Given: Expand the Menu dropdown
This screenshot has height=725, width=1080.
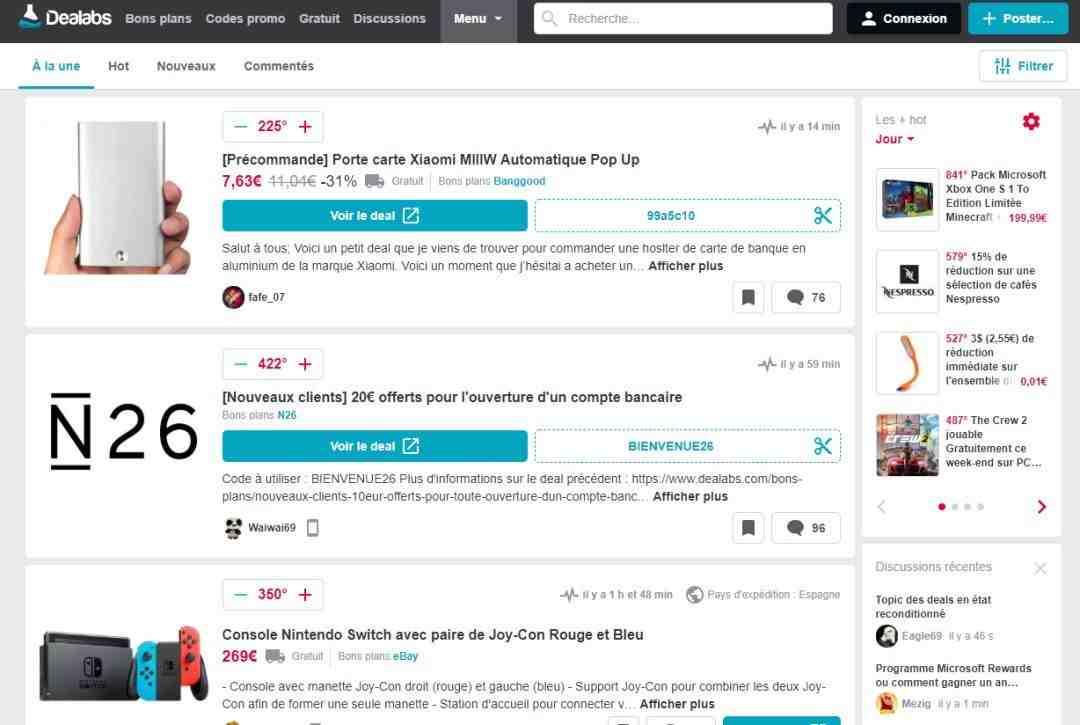Looking at the screenshot, I should [478, 19].
